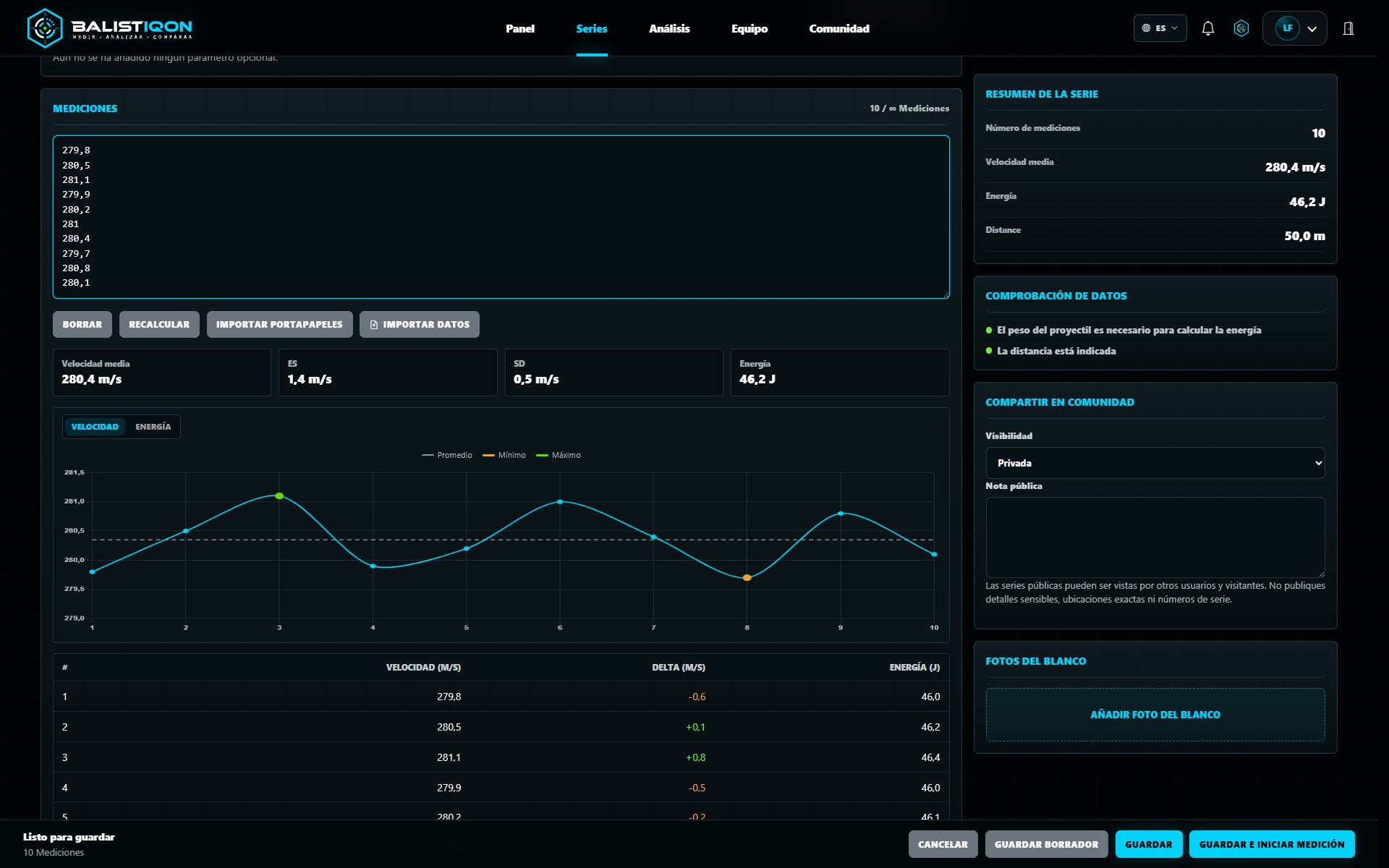Open the Comunidad menu item
The width and height of the screenshot is (1389, 868).
[839, 28]
